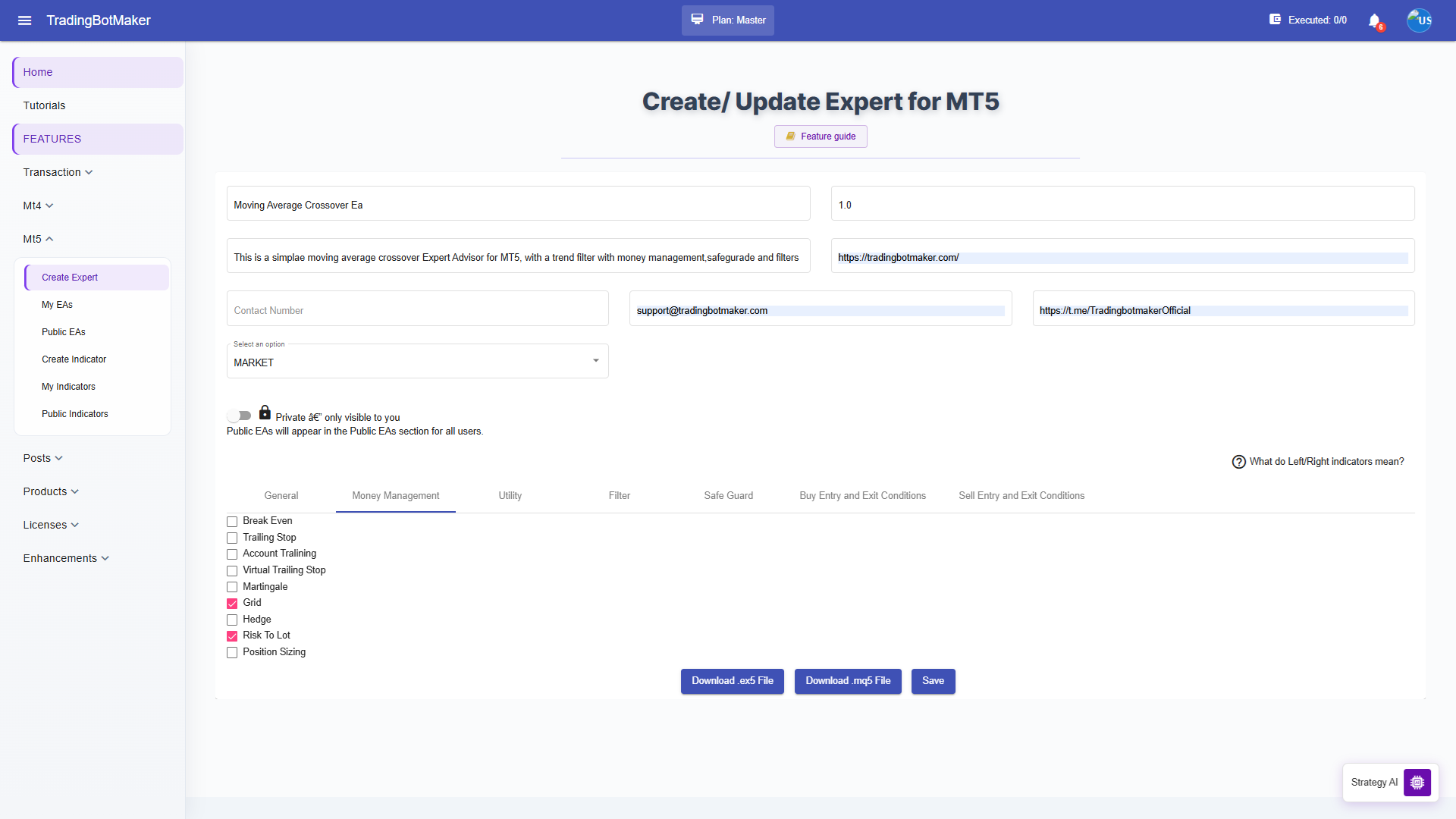Click the Executed wallet icon
Image resolution: width=1456 pixels, height=819 pixels.
pos(1275,20)
